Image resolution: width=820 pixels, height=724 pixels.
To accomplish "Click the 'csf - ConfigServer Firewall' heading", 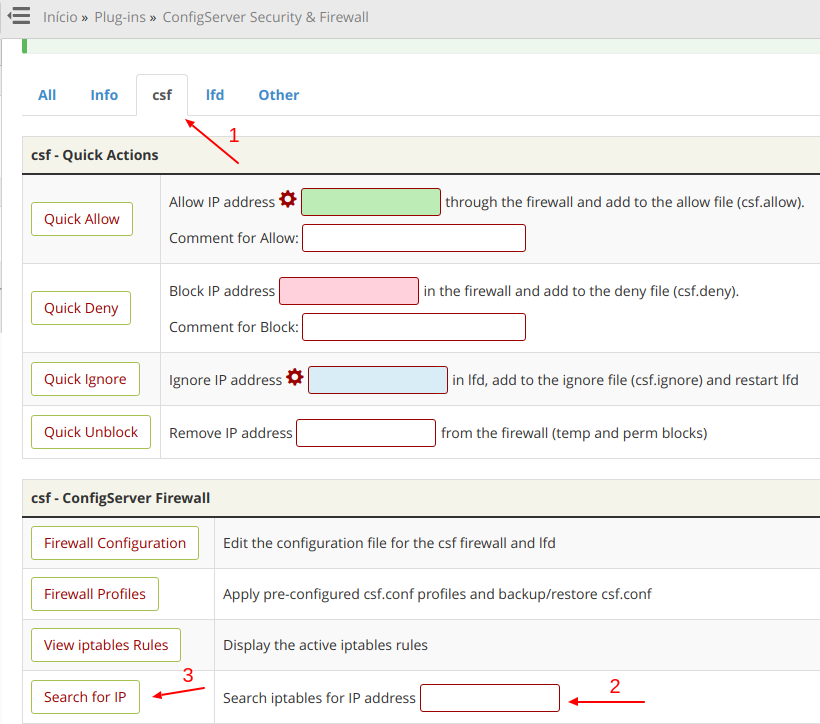I will (x=121, y=498).
